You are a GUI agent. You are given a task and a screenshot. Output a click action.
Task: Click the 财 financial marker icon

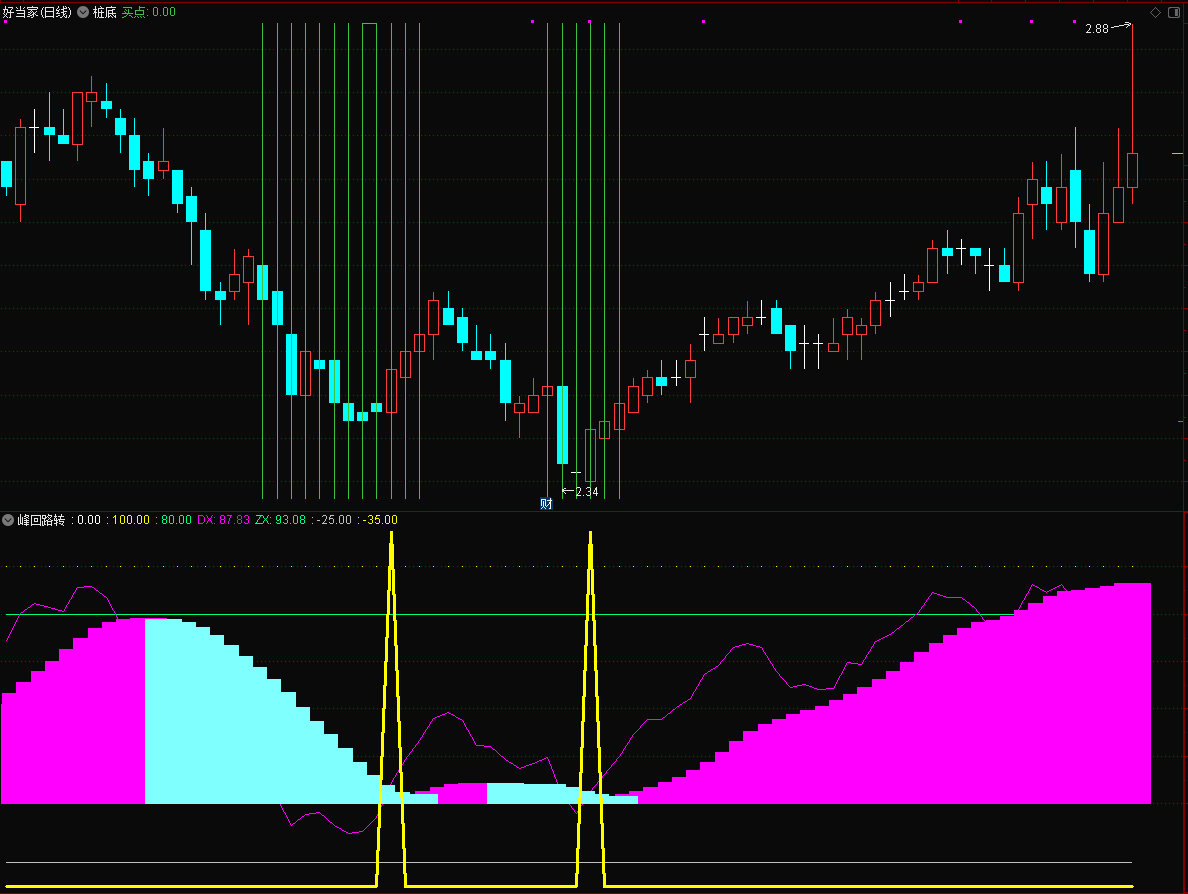pyautogui.click(x=546, y=504)
